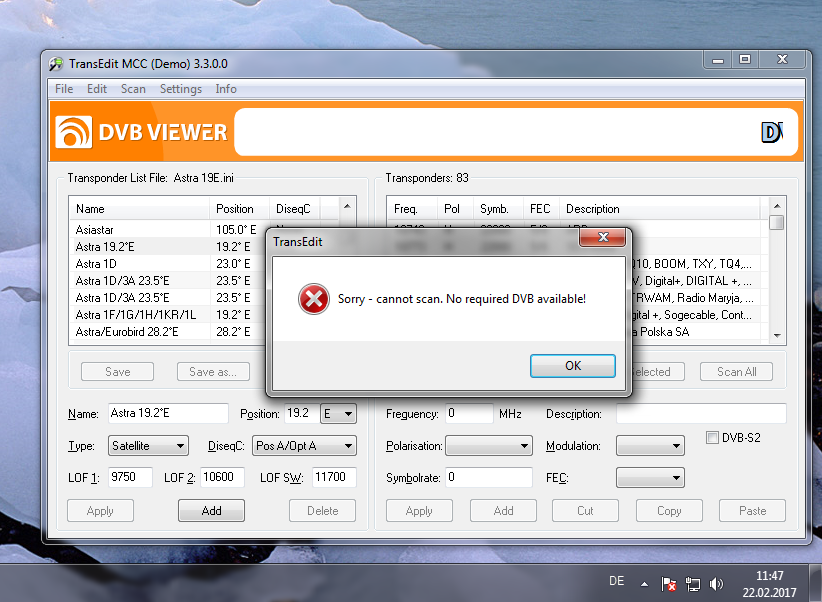Click the DE language indicator in taskbar

(x=616, y=581)
